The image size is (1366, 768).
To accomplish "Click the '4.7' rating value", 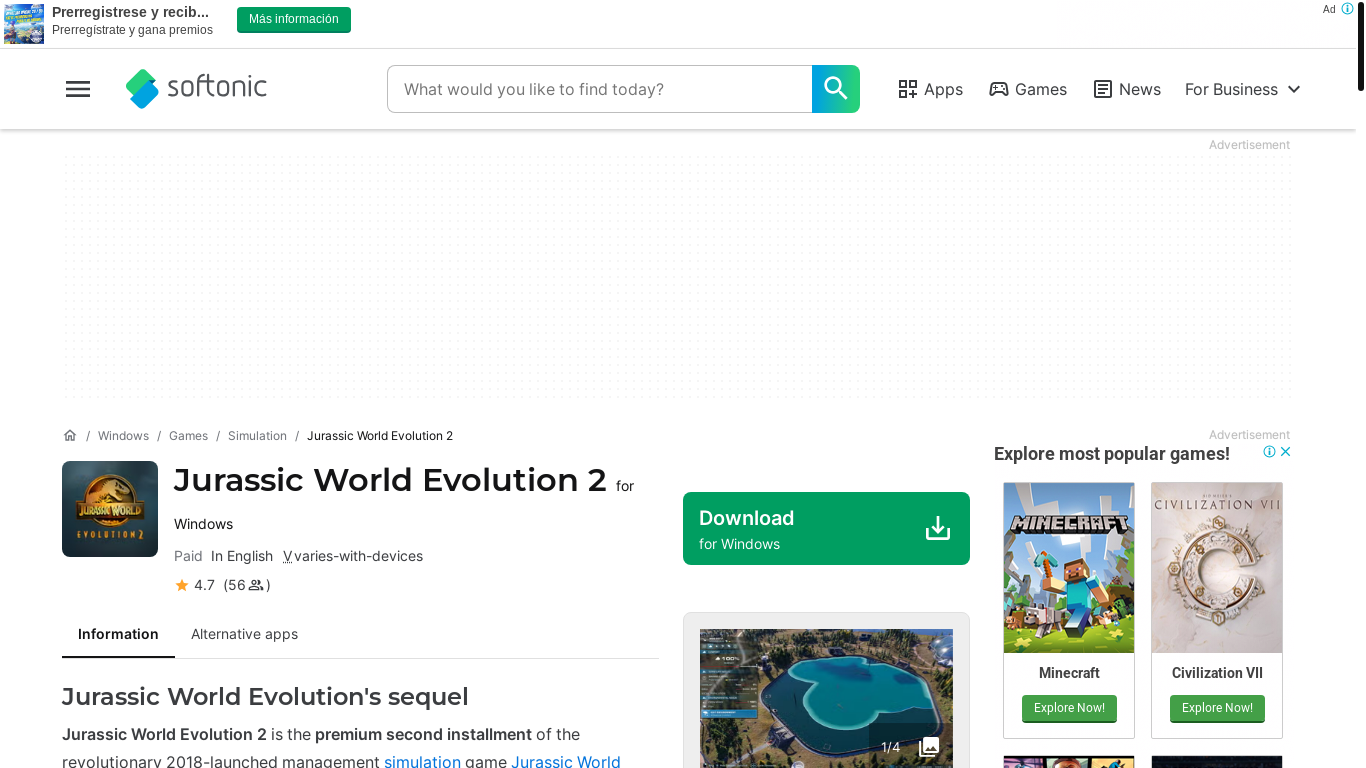I will click(204, 585).
